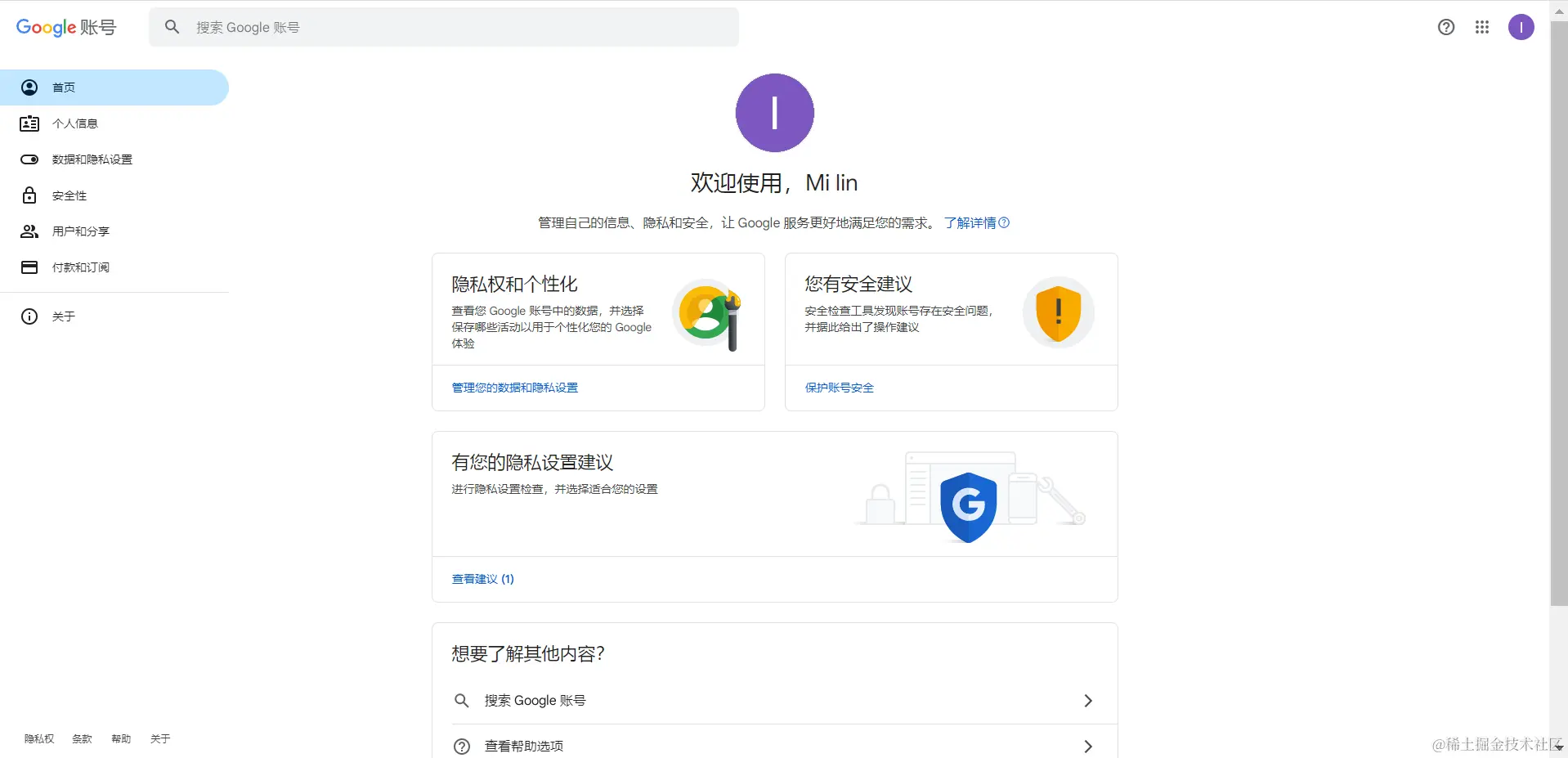Open 安全性 in the sidebar
This screenshot has height=758, width=1568.
[x=114, y=195]
